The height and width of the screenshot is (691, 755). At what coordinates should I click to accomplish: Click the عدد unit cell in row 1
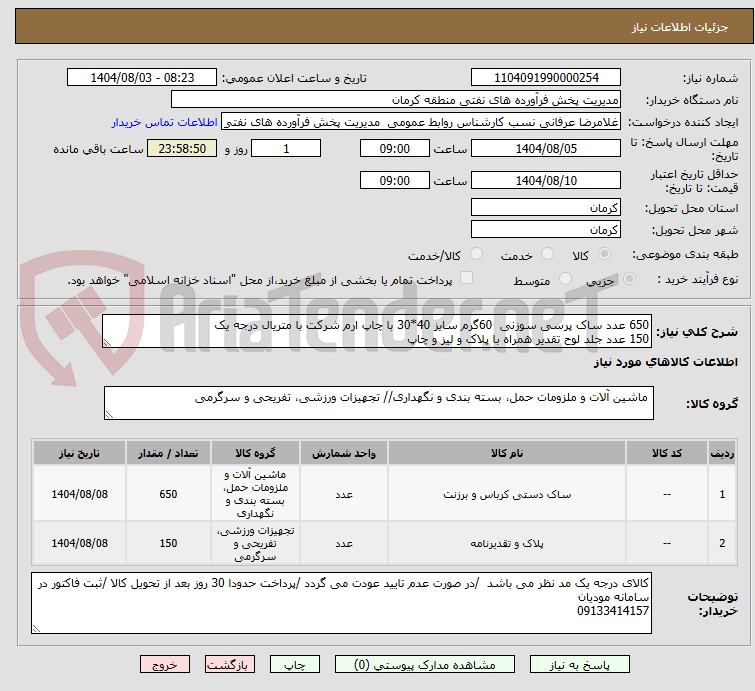click(344, 495)
